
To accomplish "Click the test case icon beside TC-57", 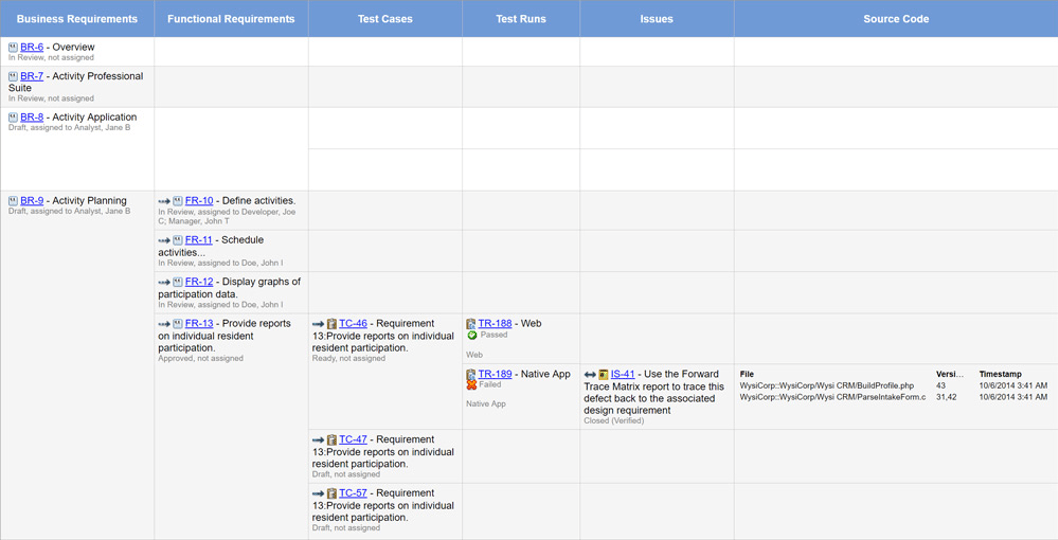I will point(332,494).
